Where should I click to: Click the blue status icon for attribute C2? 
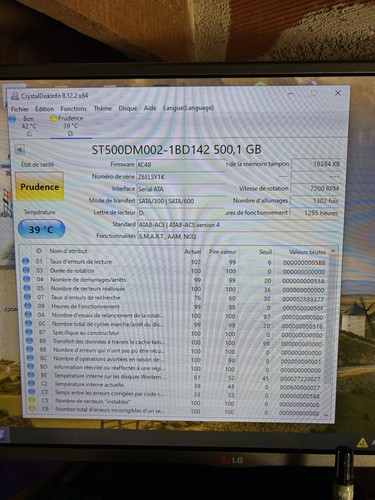(x=31, y=383)
